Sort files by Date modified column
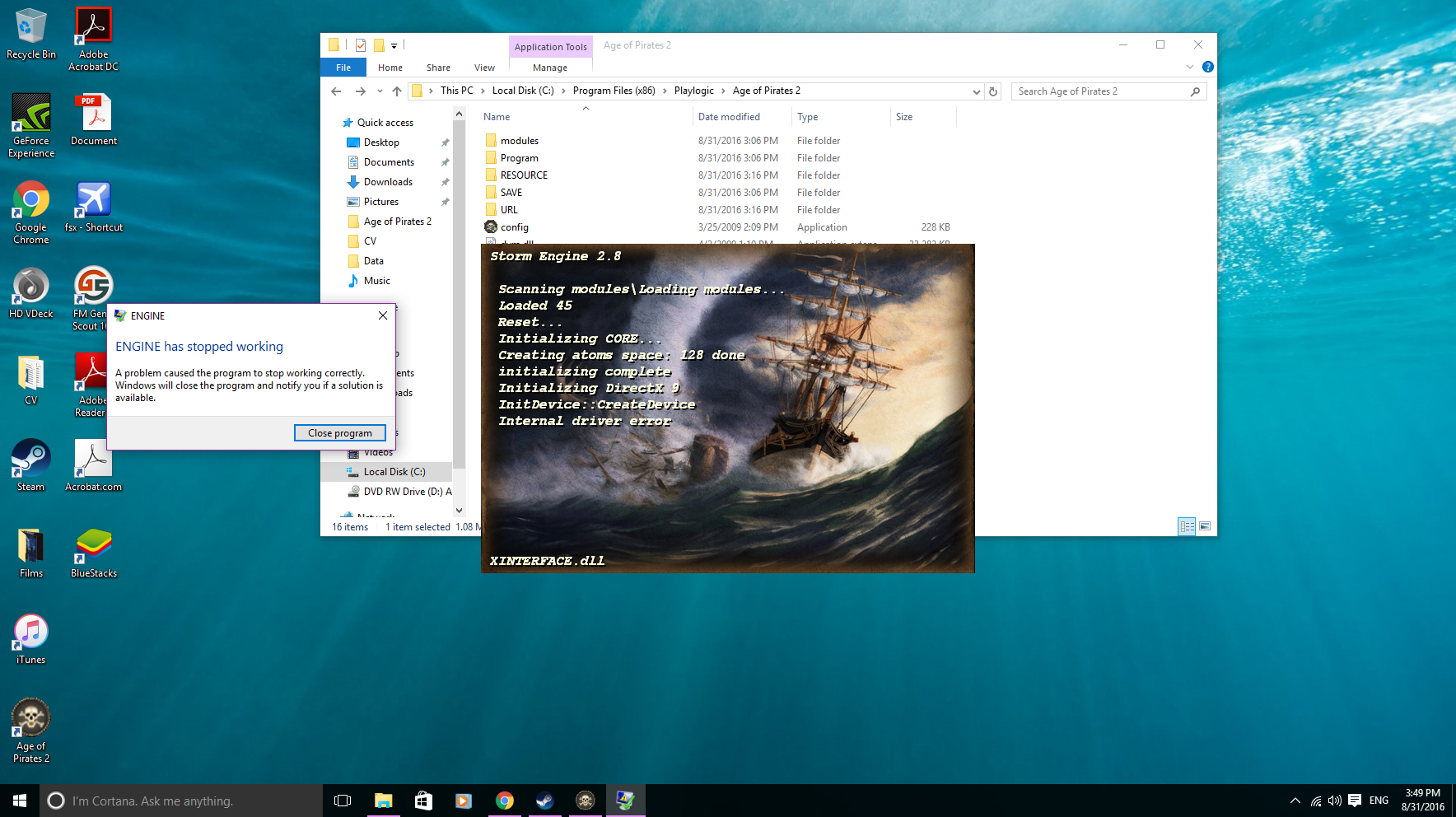Screen dimensions: 1456x817 (x=742, y=117)
